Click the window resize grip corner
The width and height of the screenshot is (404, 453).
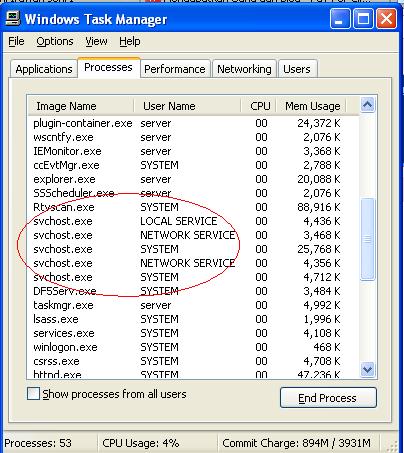393,446
